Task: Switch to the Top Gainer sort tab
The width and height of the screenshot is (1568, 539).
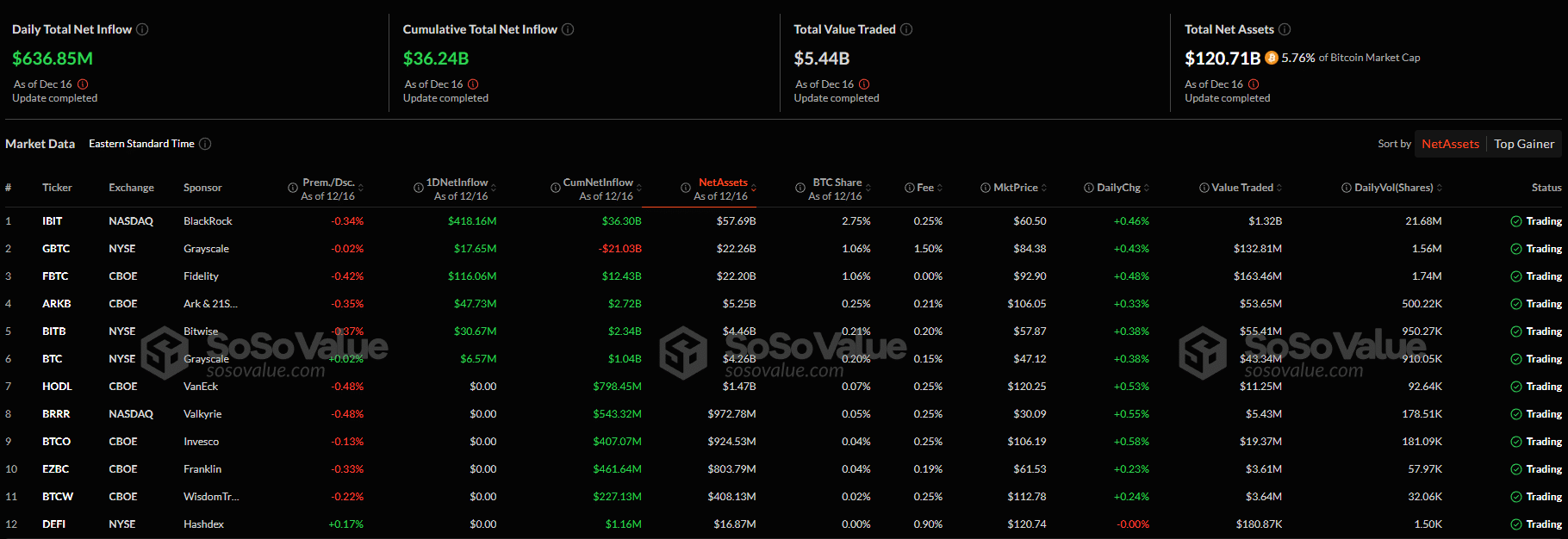Action: [x=1524, y=144]
